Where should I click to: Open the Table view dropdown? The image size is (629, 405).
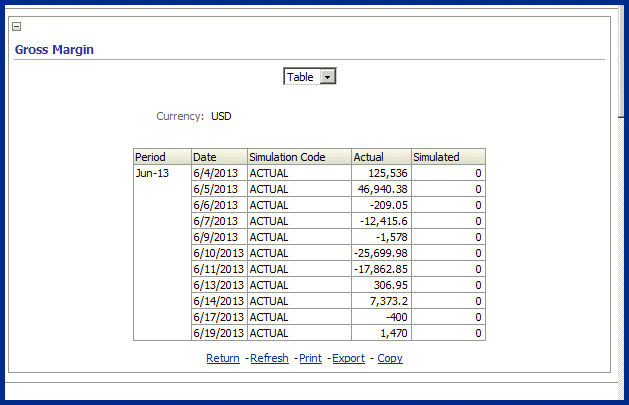tap(310, 76)
